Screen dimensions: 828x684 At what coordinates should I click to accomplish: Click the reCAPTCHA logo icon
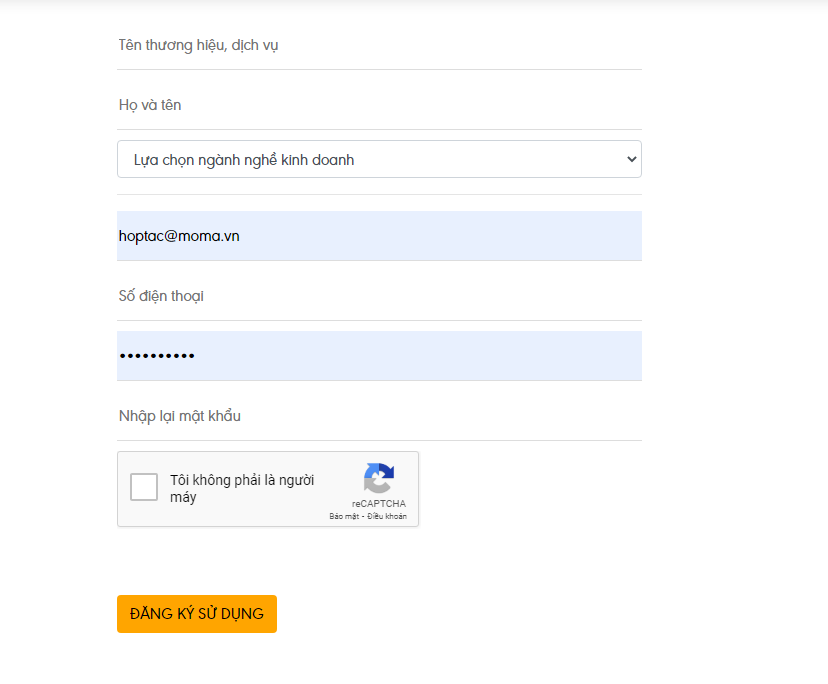point(378,478)
